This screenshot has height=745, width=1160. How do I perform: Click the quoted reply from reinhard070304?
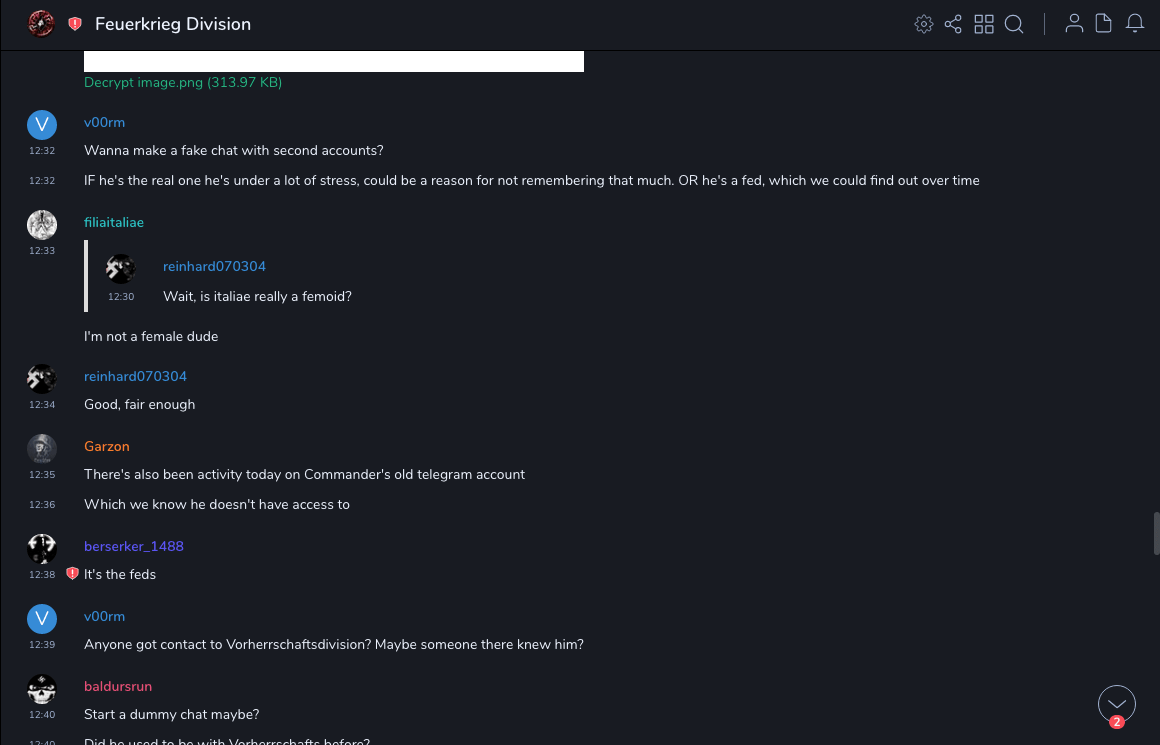click(257, 282)
